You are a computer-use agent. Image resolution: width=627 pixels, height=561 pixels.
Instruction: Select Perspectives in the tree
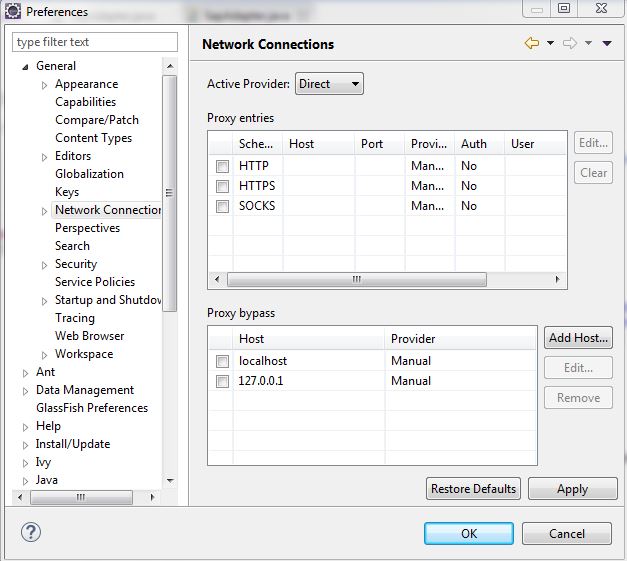(87, 228)
